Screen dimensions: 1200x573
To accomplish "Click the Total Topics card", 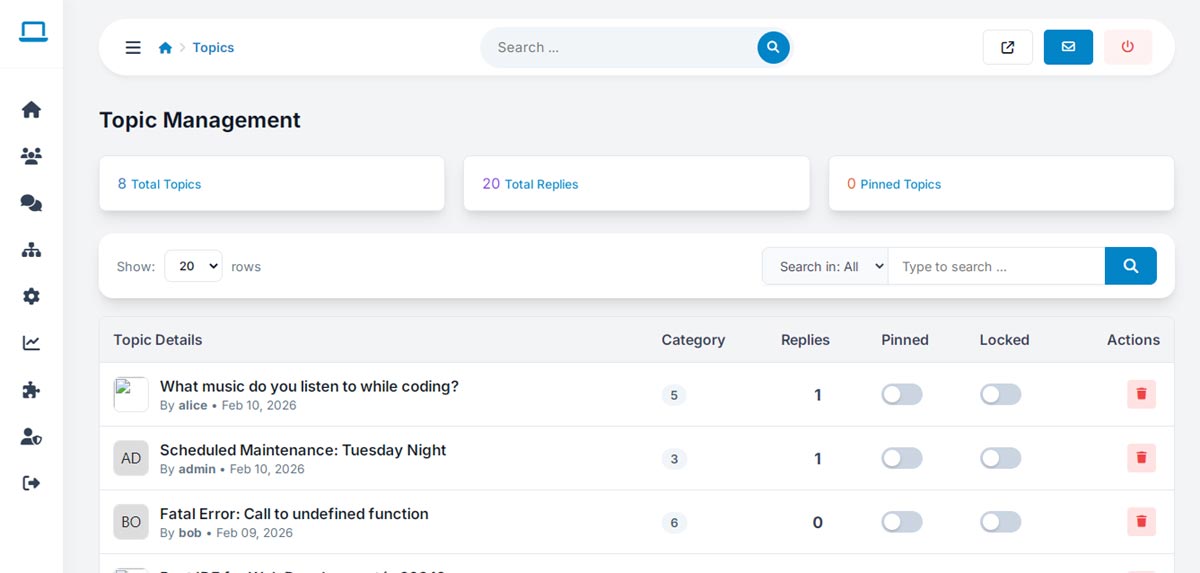I will pyautogui.click(x=272, y=183).
